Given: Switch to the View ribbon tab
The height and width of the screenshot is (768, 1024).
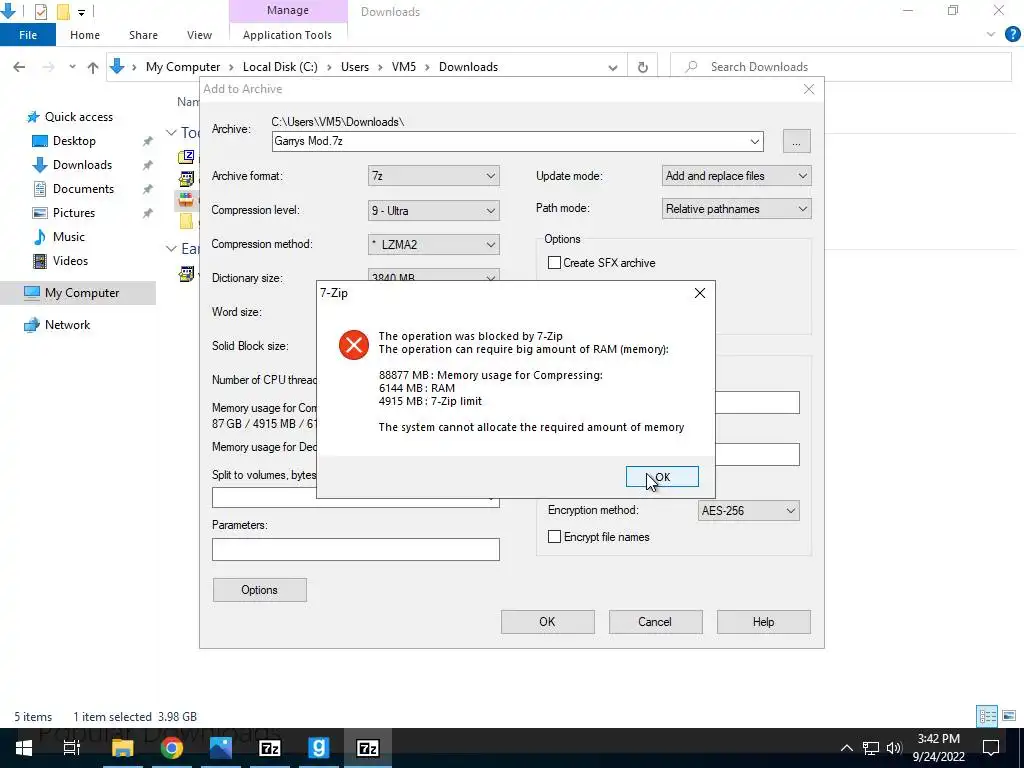Looking at the screenshot, I should click(199, 35).
